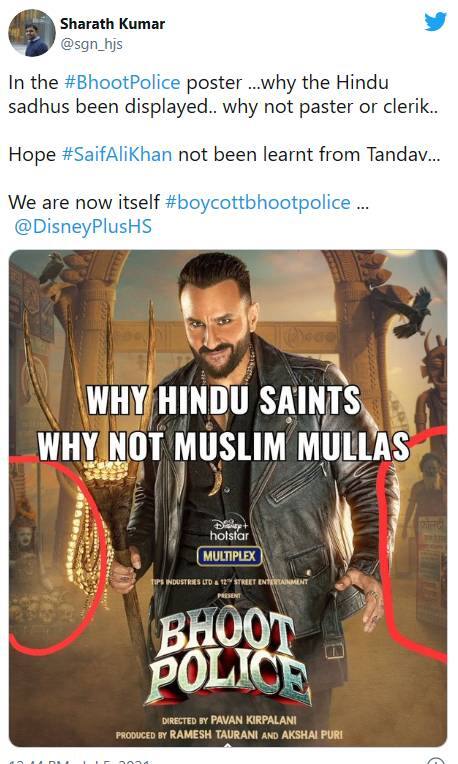Viewport: 458px width, 764px height.
Task: Click the red-circled area on the poster's left
Action: coord(56,555)
